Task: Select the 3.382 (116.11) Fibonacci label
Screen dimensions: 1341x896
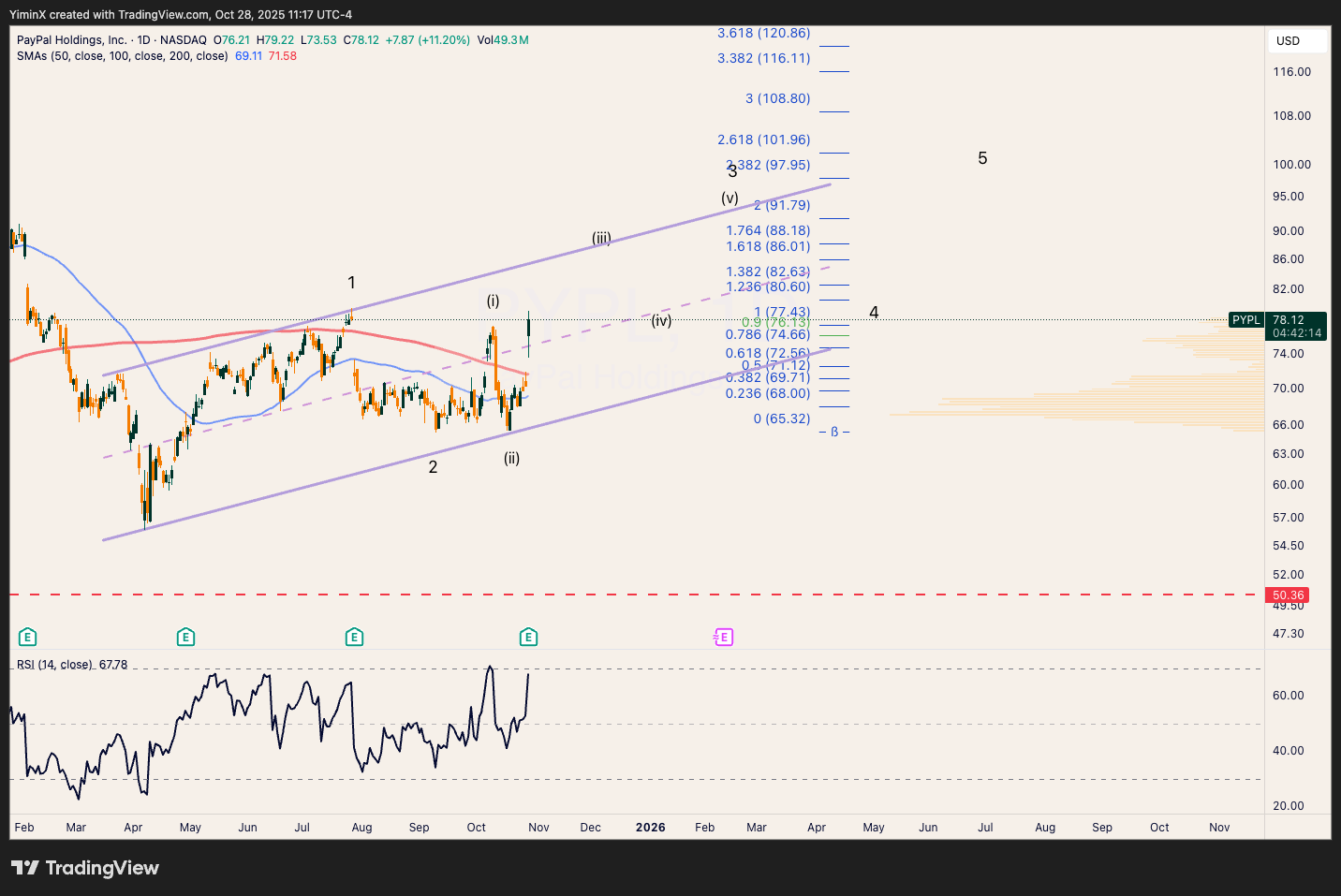Action: (x=764, y=58)
